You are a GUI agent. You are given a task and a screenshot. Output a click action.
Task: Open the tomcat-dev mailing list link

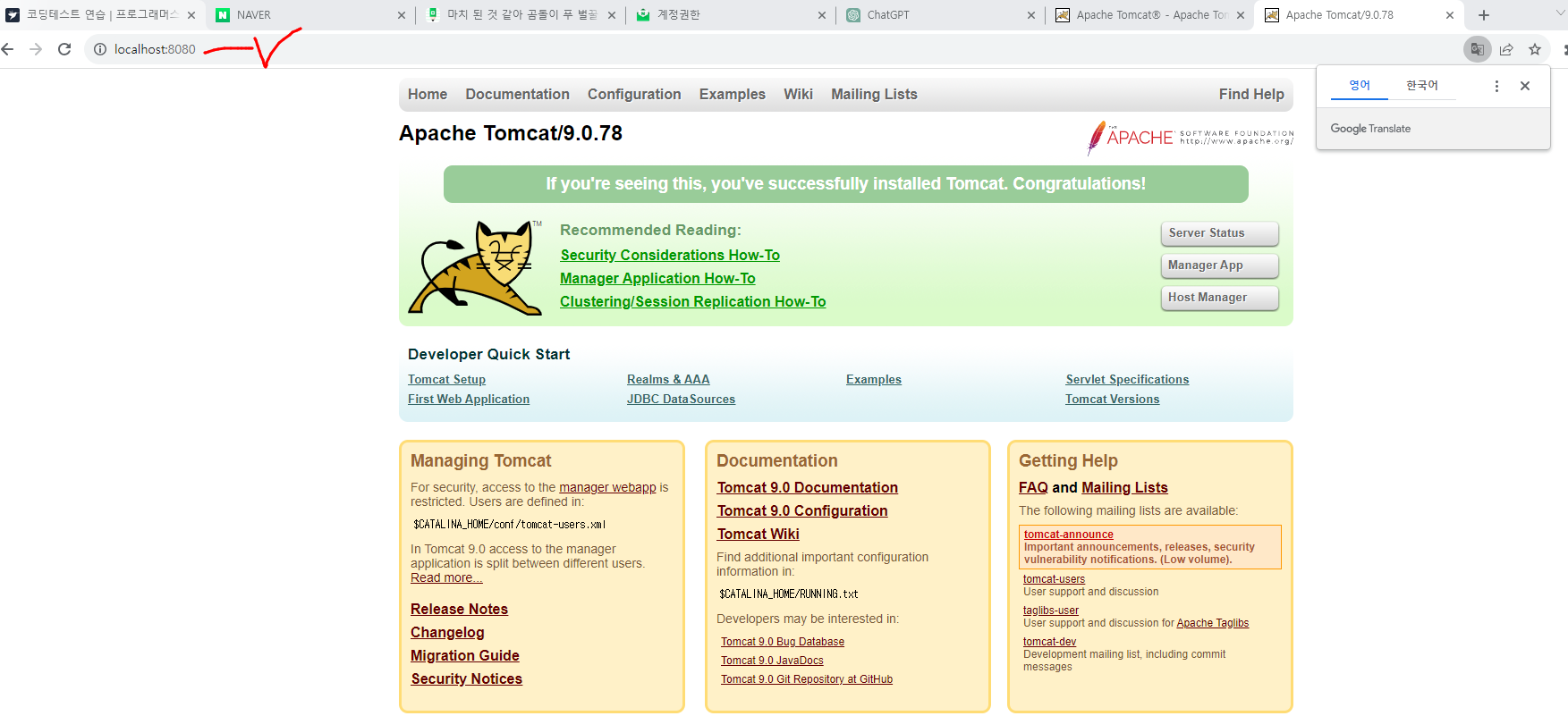coord(1049,642)
